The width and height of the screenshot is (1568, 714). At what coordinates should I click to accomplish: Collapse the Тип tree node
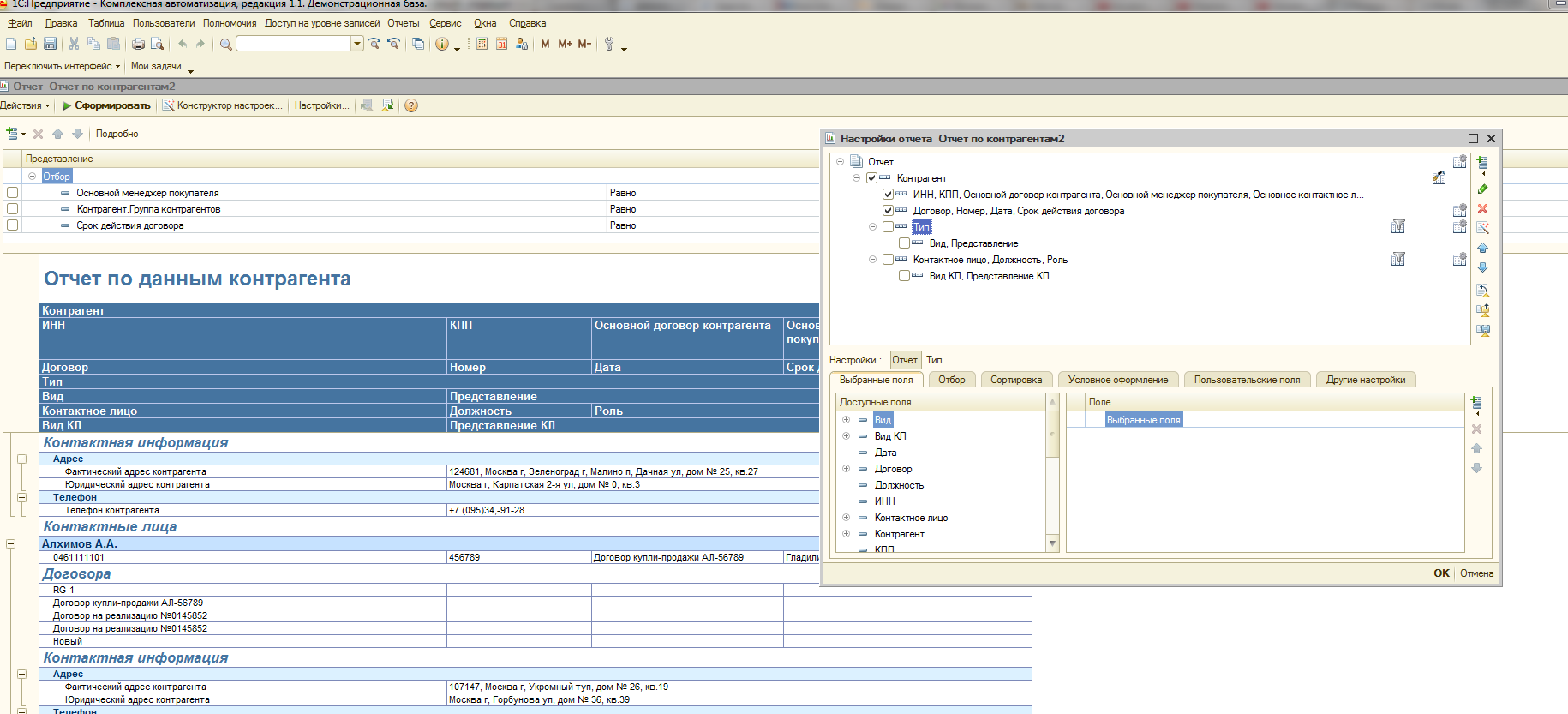point(872,227)
